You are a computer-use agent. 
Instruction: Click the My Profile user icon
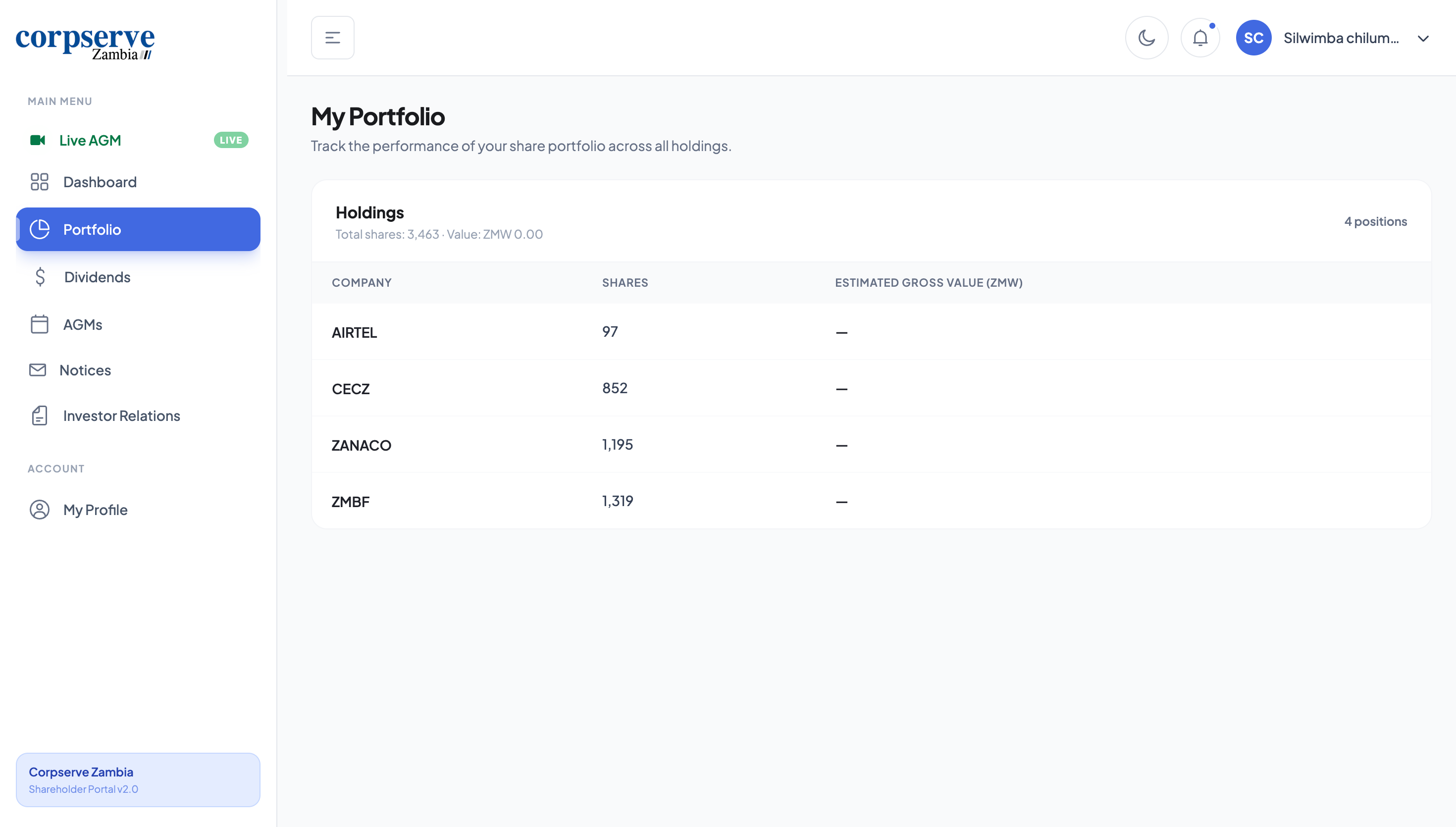pos(39,510)
